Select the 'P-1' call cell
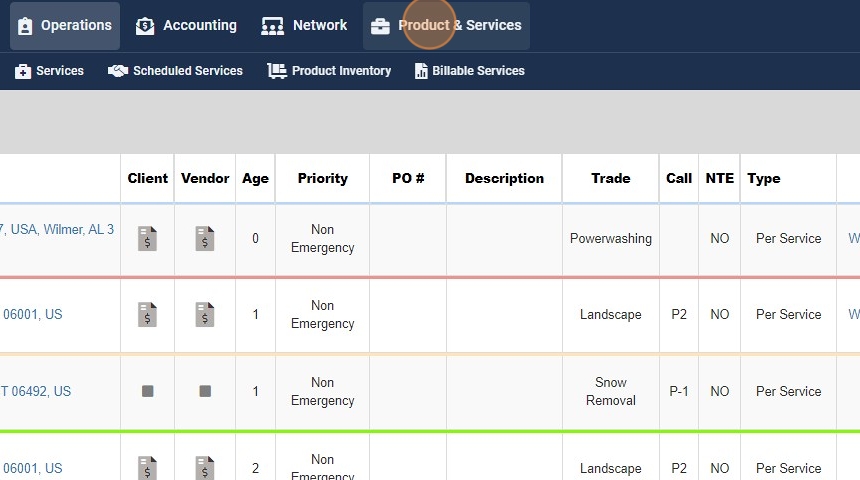Screen dimensions: 860x480 679,391
